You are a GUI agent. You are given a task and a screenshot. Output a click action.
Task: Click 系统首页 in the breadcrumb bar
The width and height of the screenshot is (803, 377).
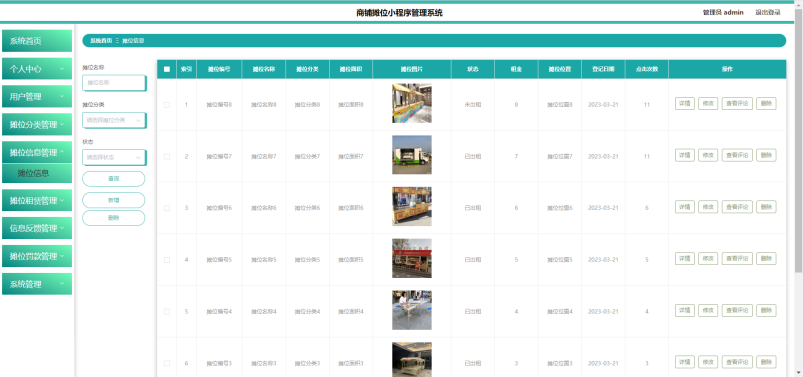pos(101,40)
